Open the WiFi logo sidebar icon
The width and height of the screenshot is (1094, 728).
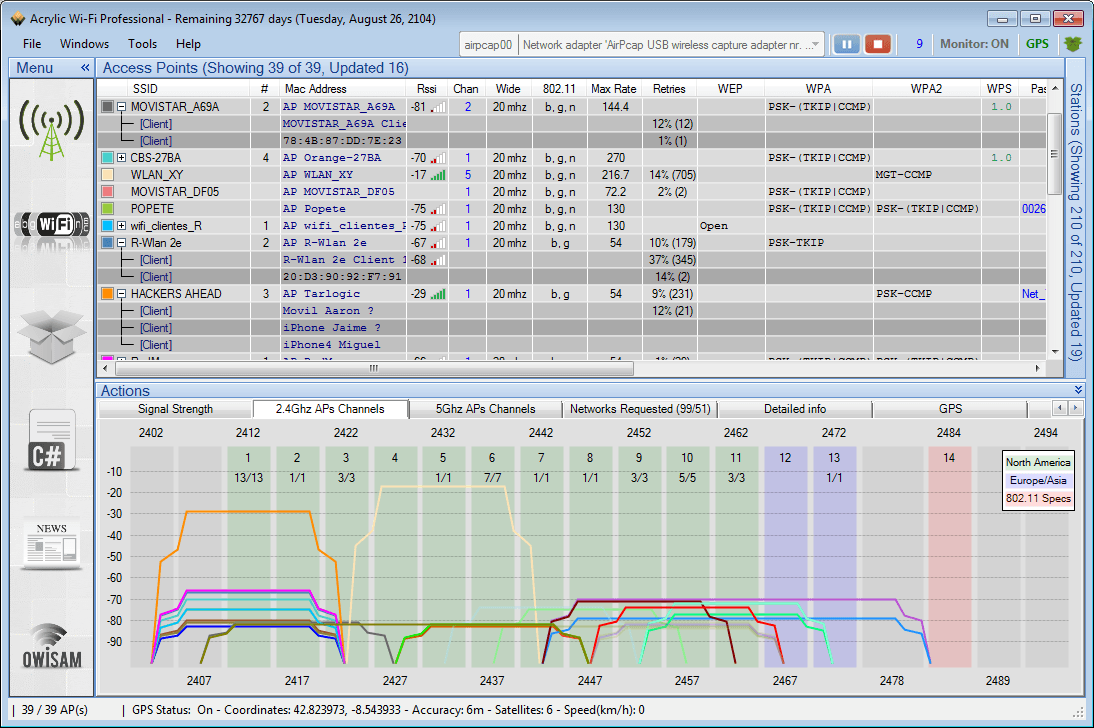(x=52, y=224)
